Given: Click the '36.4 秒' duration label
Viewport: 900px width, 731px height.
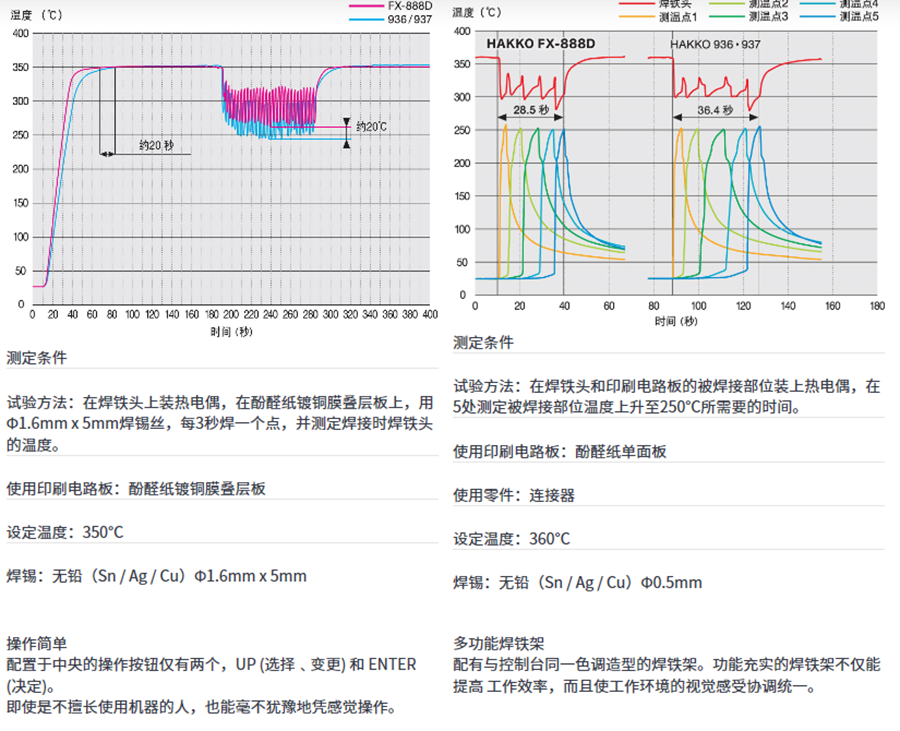Looking at the screenshot, I should click(715, 109).
